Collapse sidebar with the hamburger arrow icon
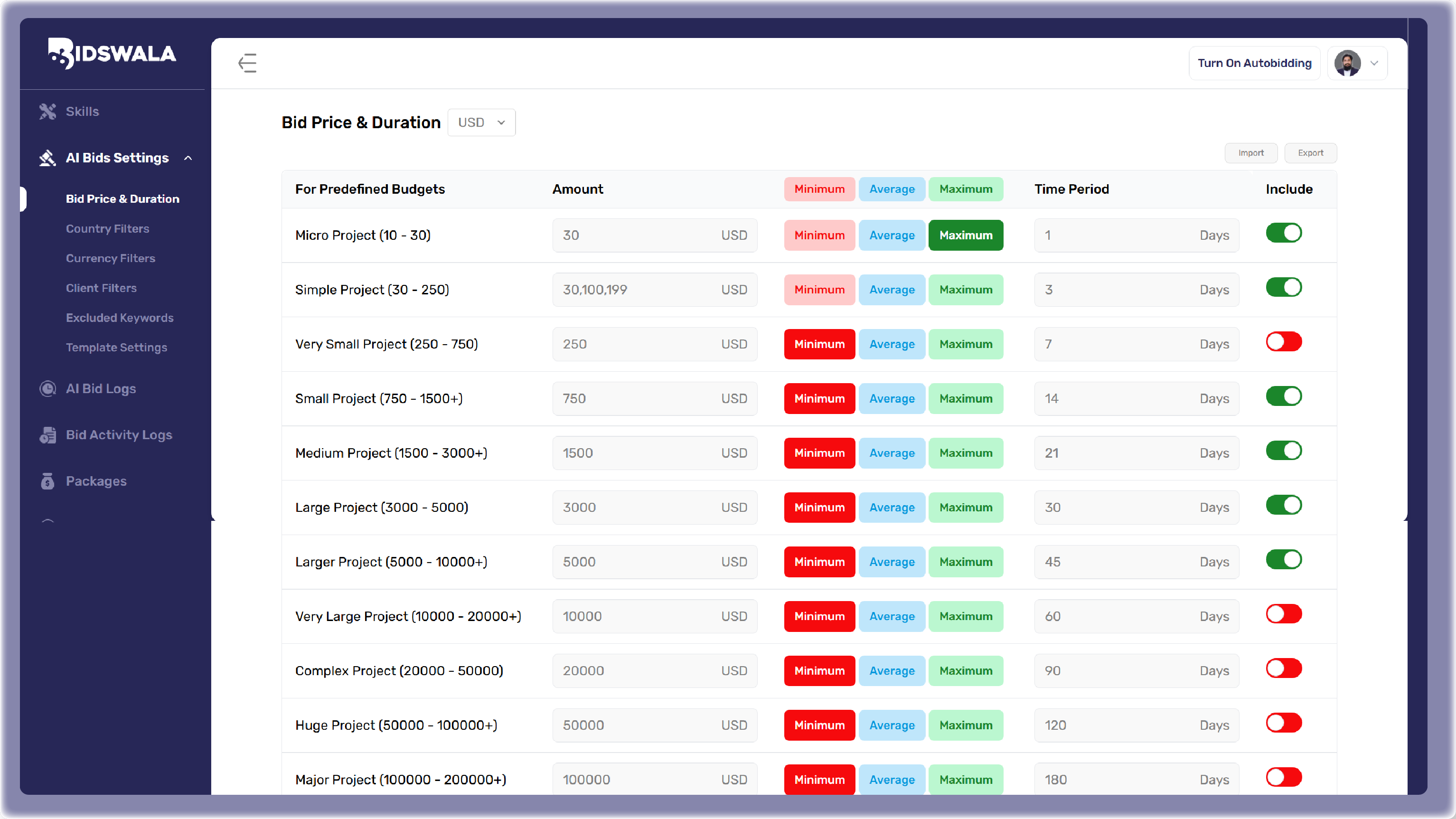 pyautogui.click(x=247, y=63)
